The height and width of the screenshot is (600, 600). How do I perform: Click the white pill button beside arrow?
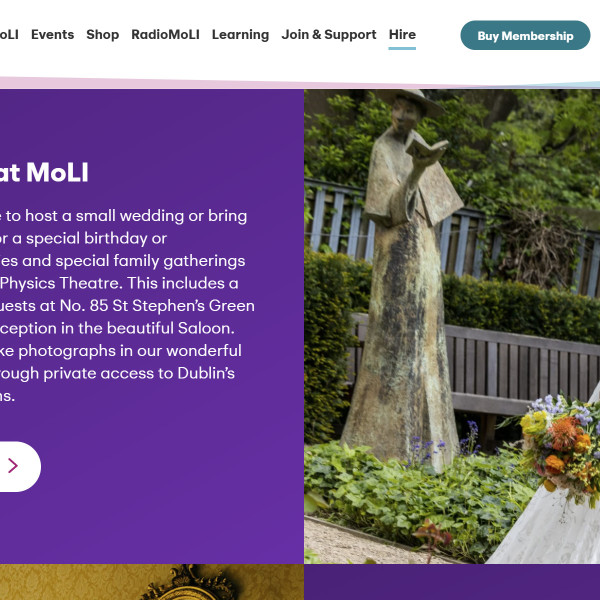click(19, 466)
